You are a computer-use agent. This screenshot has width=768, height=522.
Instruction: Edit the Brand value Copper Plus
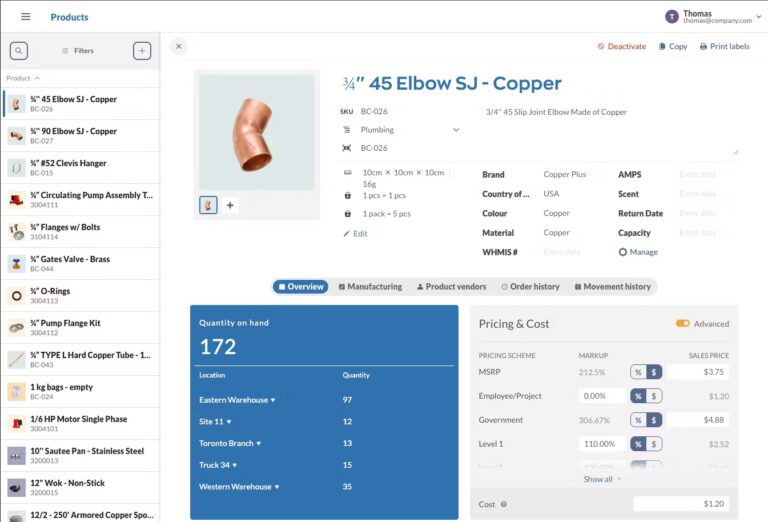[x=565, y=174]
